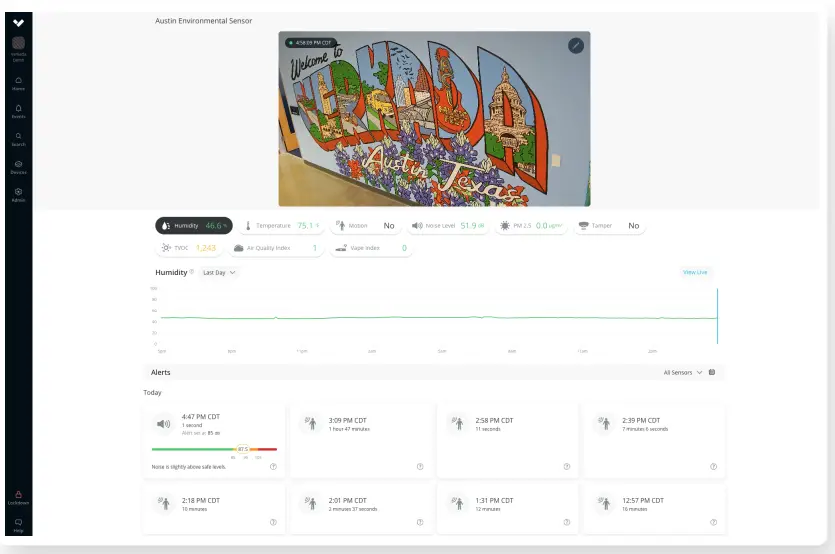Open Devices in the sidebar
The height and width of the screenshot is (554, 835).
(x=19, y=167)
